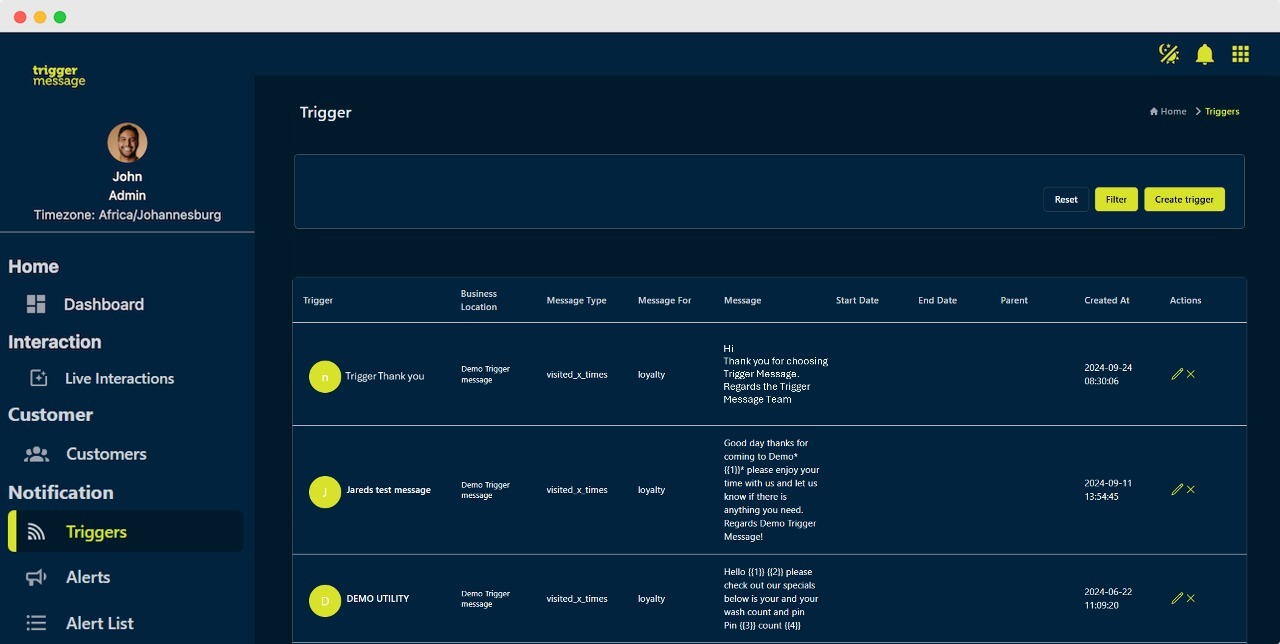Click the Create trigger button
This screenshot has height=644, width=1280.
click(1184, 199)
